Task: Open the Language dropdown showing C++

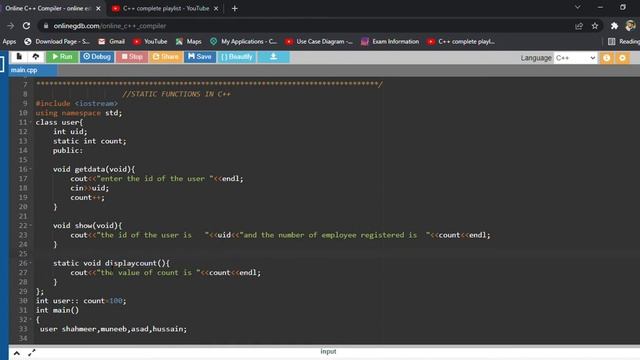Action: coord(575,58)
